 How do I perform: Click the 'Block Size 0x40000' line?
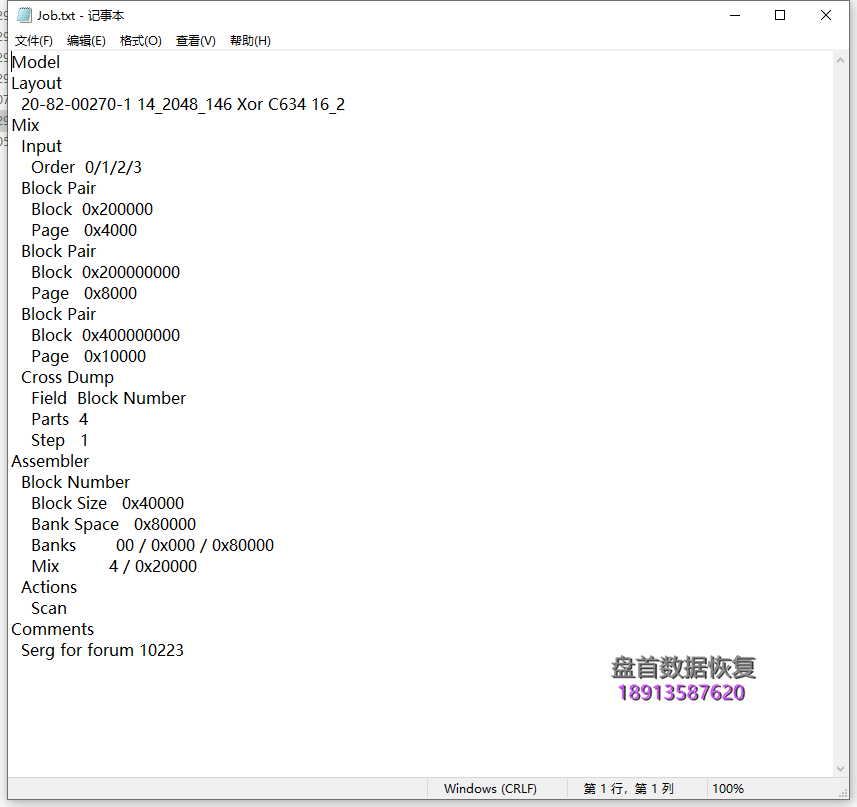coord(108,503)
